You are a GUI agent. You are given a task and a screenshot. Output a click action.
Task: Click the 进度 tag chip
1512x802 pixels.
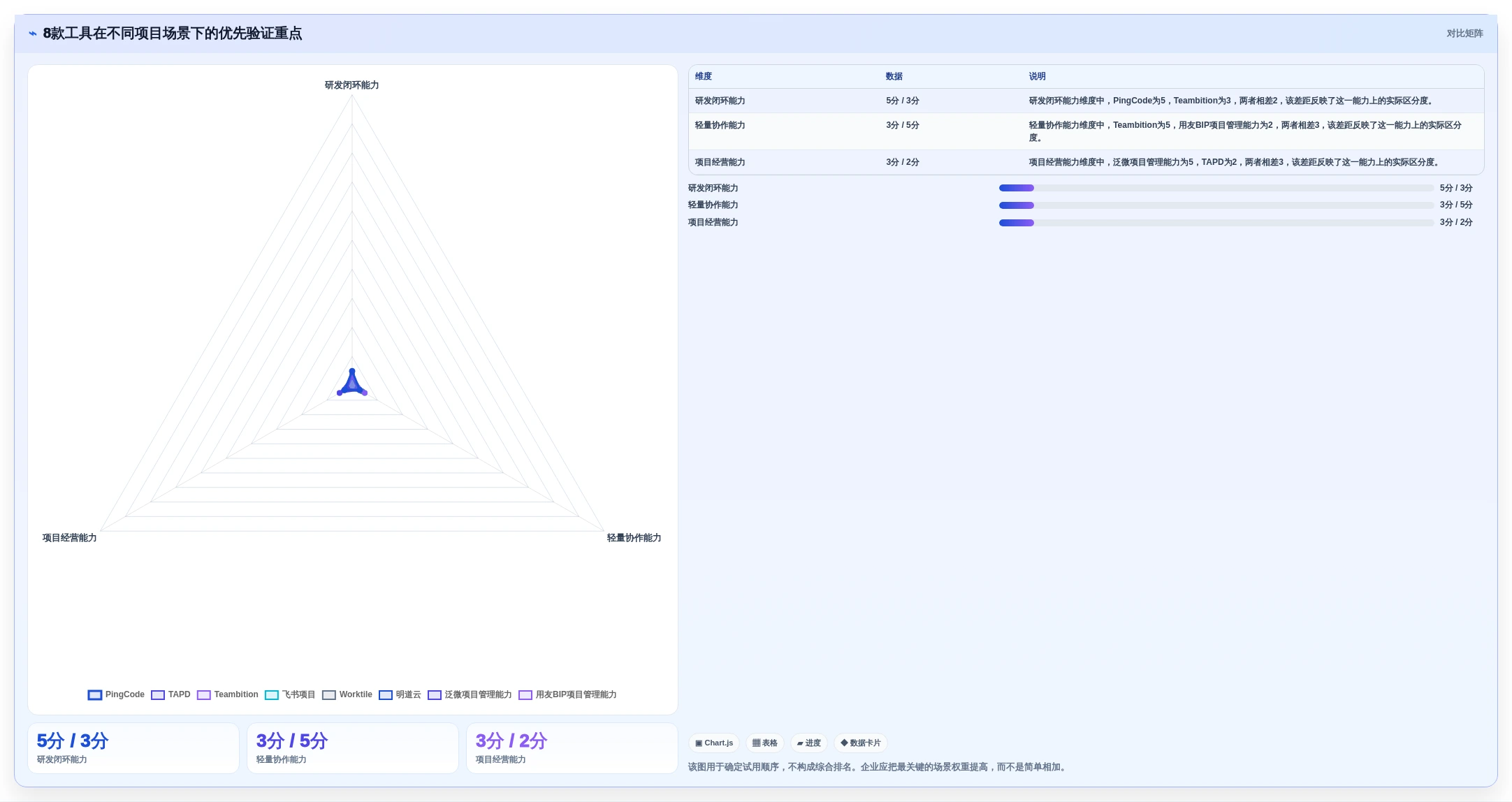[808, 743]
